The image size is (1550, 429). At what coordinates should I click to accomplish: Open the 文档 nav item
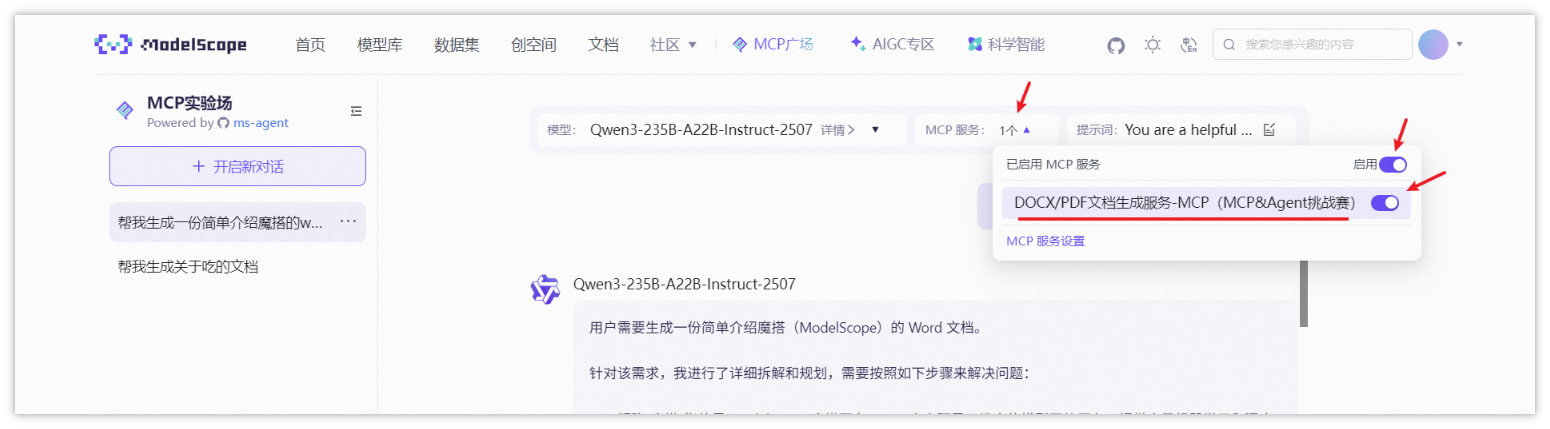click(x=603, y=45)
